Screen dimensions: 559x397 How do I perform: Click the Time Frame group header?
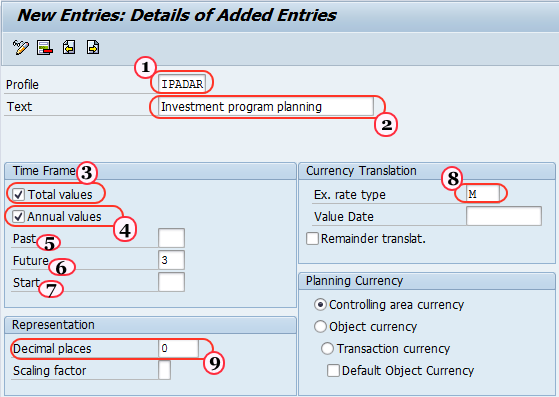(150, 171)
